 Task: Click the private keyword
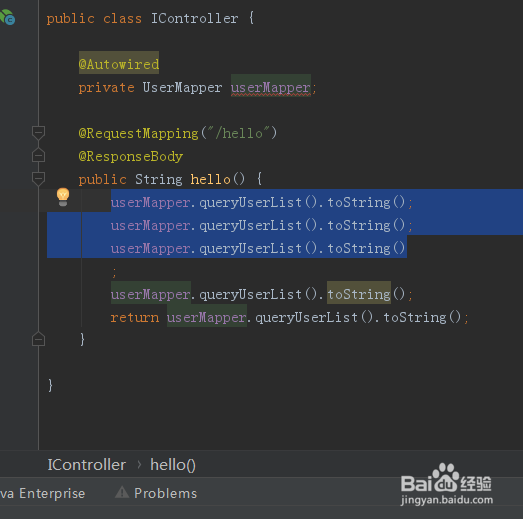point(106,88)
